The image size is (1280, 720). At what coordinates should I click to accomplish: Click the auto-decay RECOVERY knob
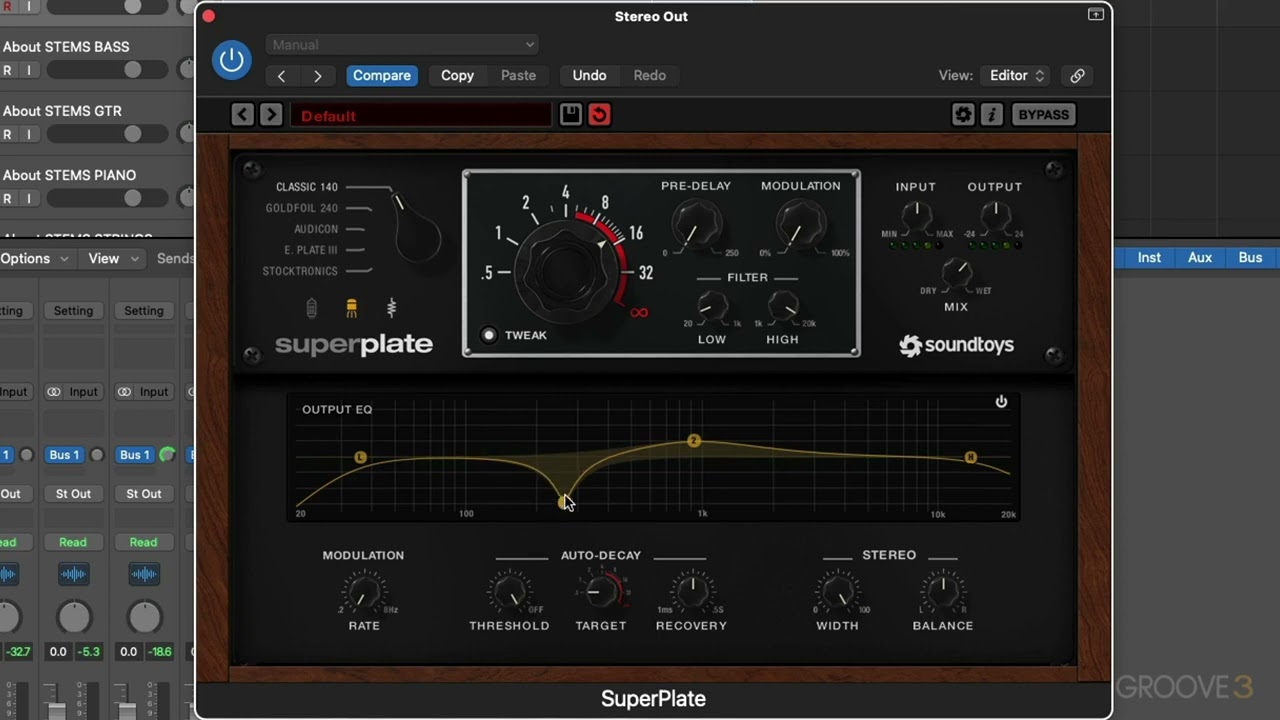(x=691, y=592)
